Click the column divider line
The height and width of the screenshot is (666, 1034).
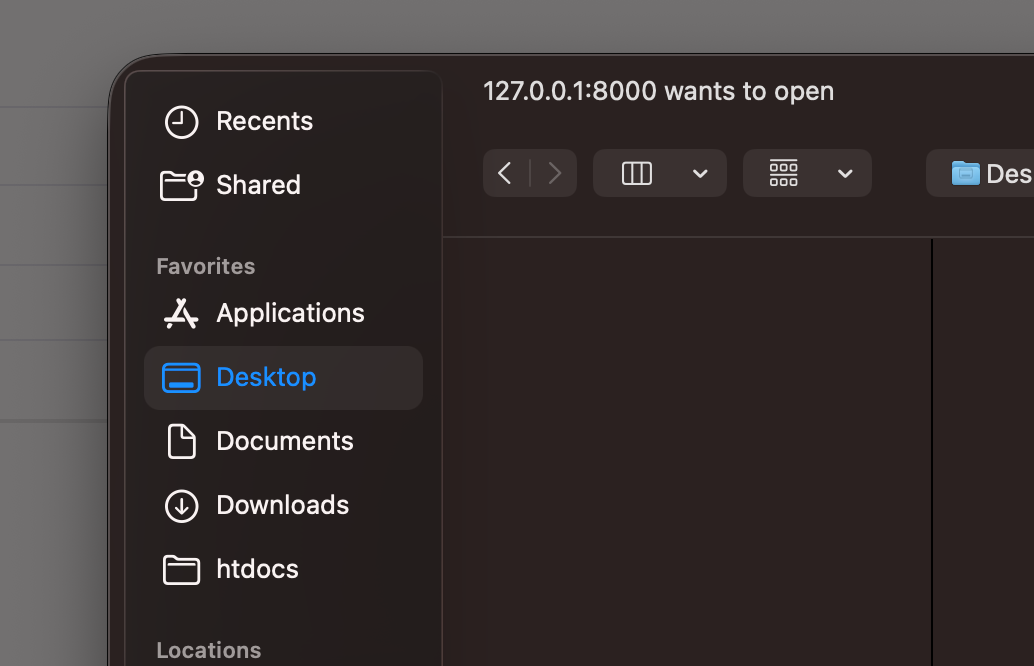click(x=932, y=450)
